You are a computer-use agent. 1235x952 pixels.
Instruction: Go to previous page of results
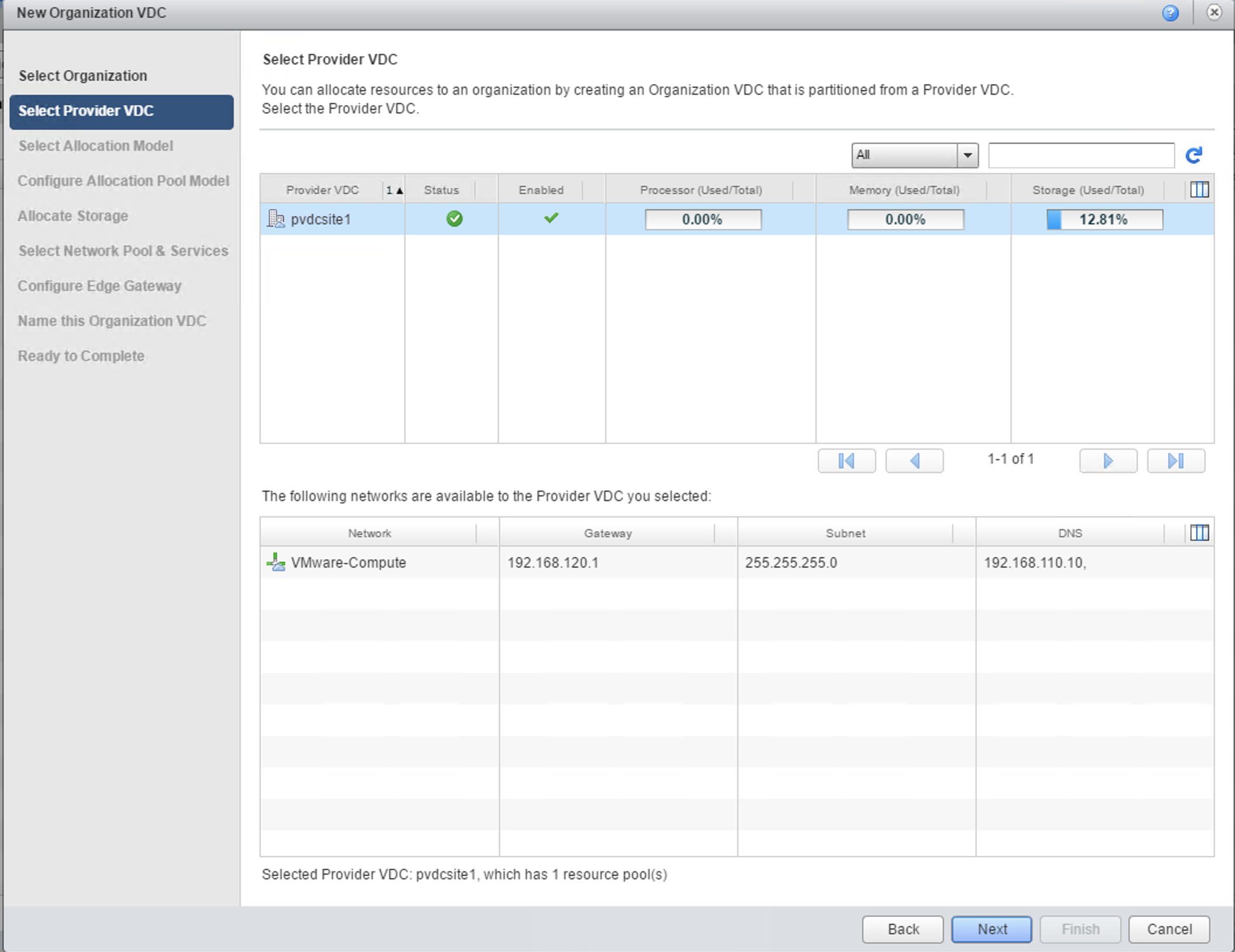pyautogui.click(x=914, y=461)
